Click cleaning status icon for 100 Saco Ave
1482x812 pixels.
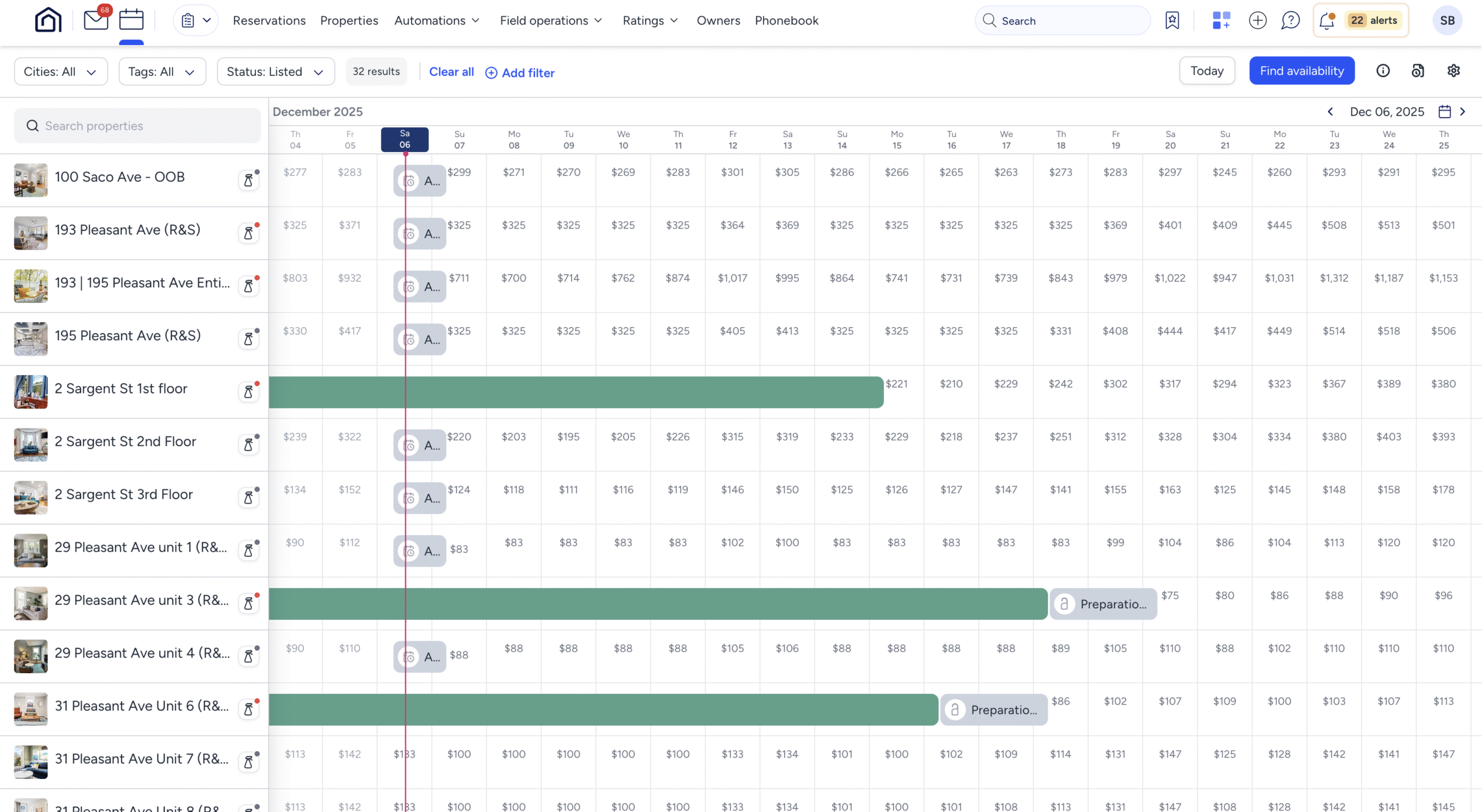(248, 180)
